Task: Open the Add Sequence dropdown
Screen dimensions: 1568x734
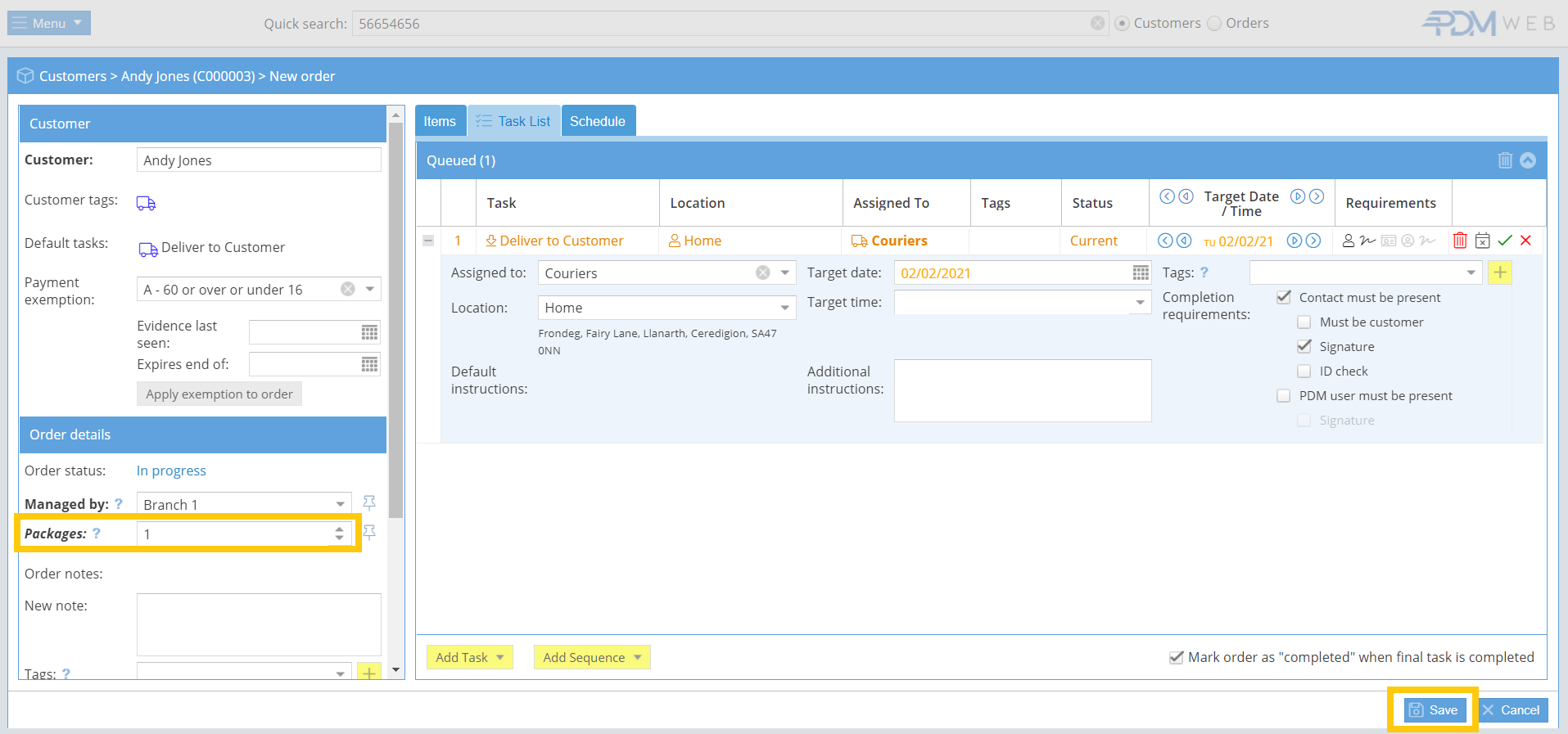Action: coord(591,657)
